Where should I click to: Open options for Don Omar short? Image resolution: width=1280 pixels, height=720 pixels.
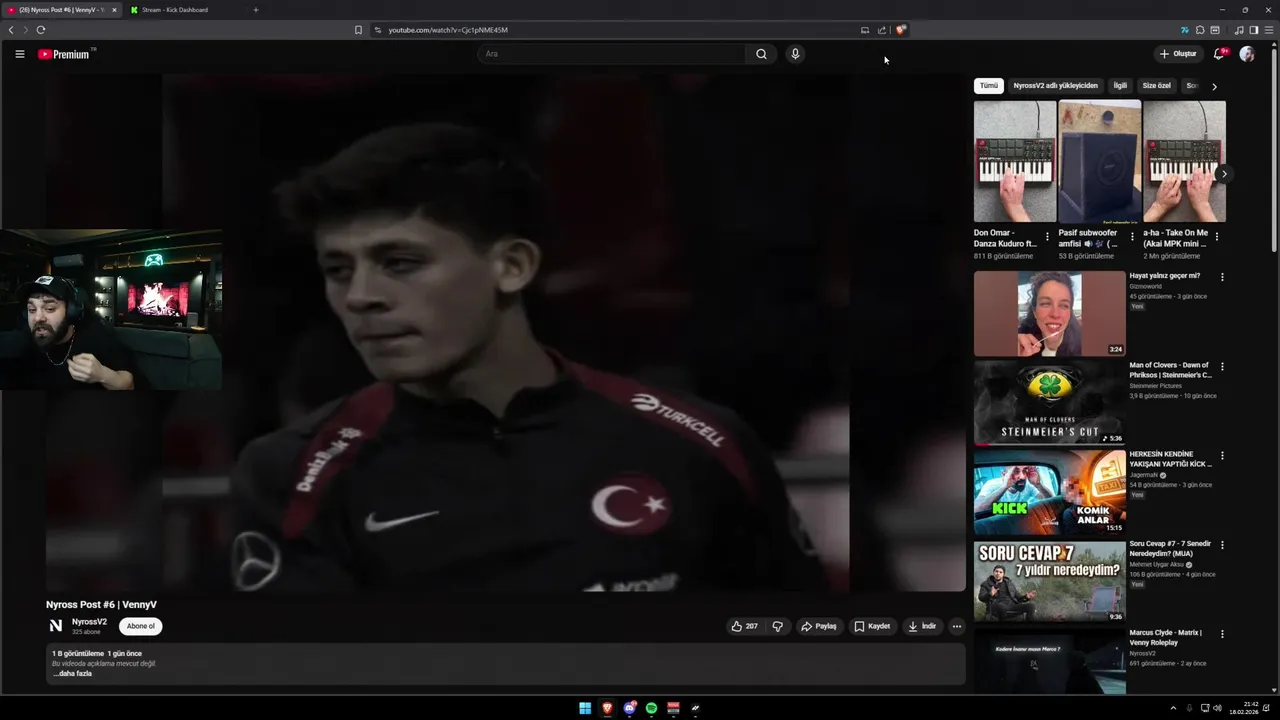point(1047,237)
